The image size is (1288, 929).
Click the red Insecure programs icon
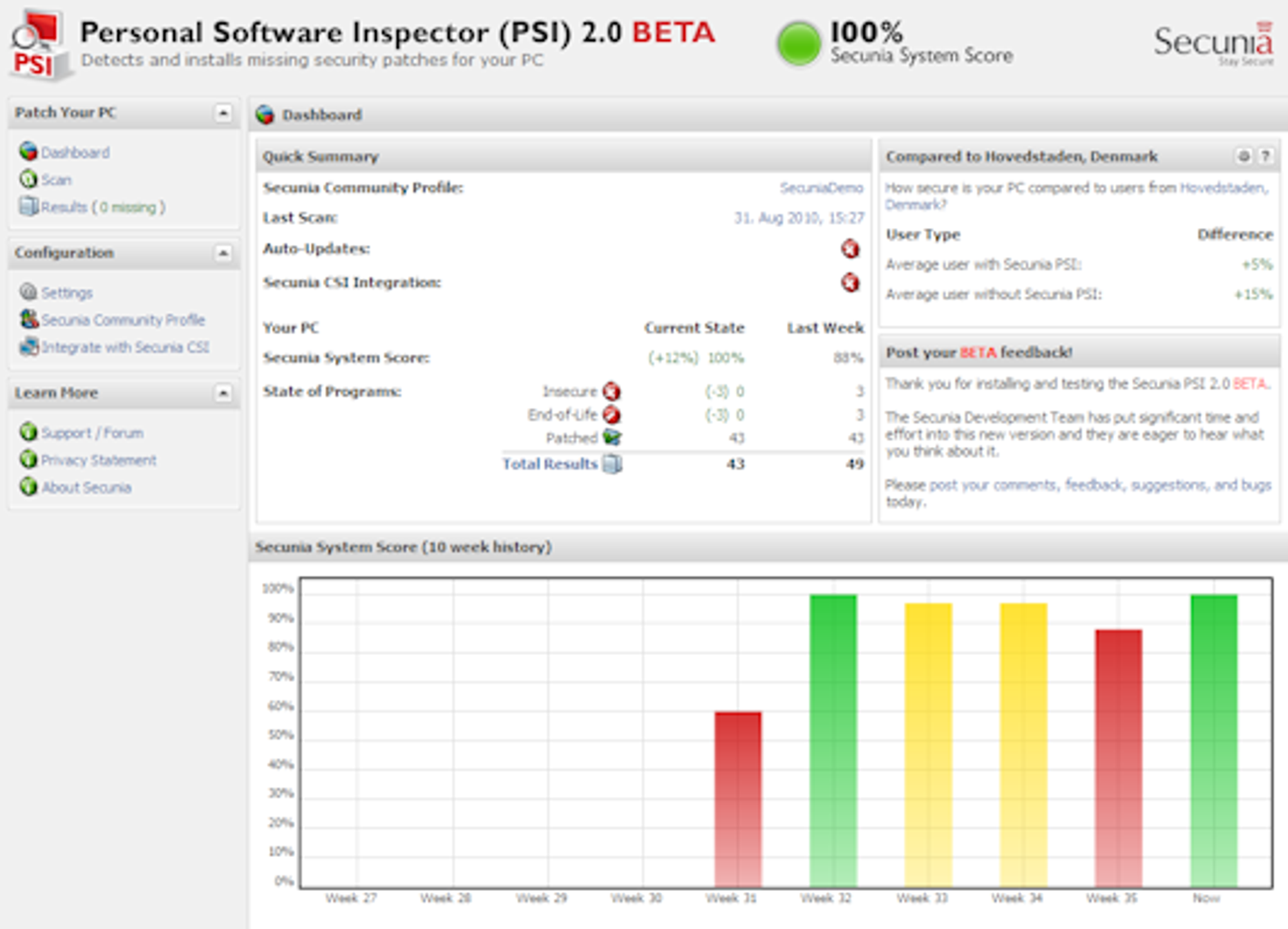pos(611,391)
